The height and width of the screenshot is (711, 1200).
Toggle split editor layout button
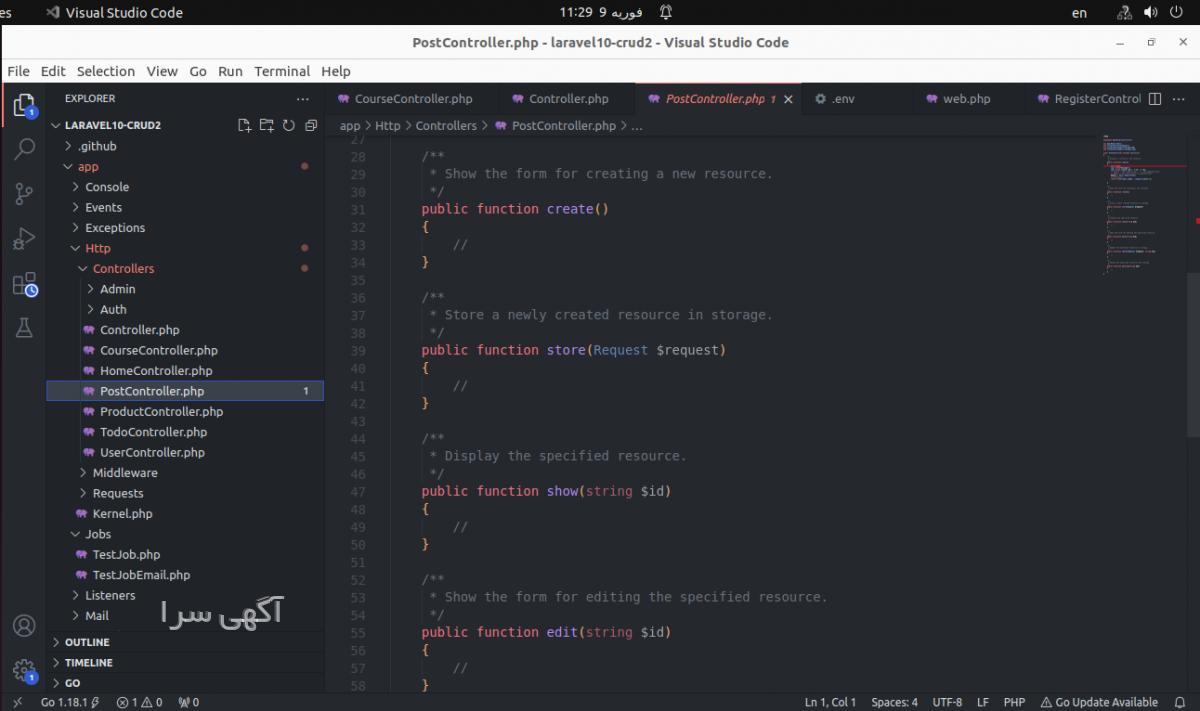tap(1155, 99)
